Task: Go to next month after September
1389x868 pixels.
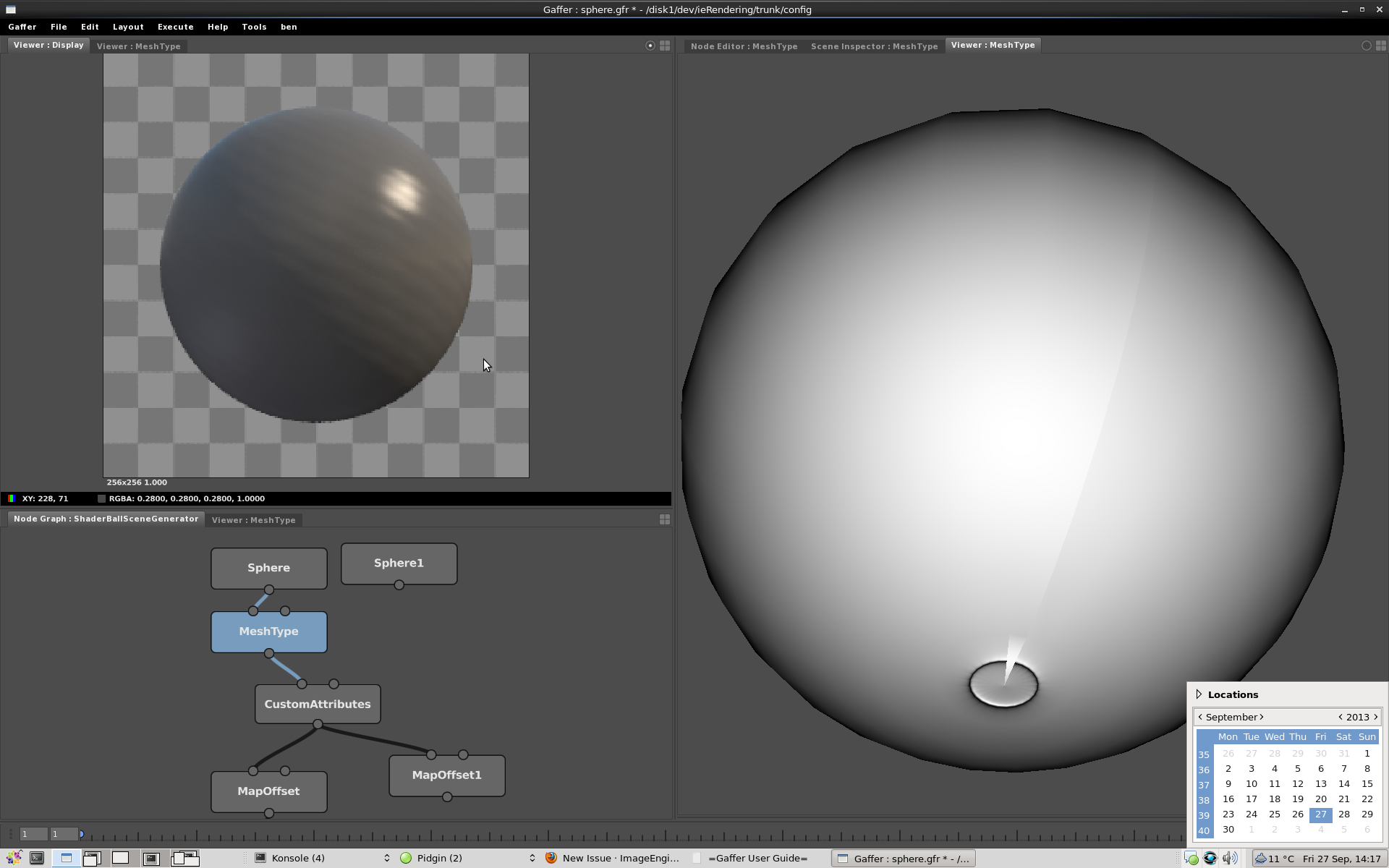Action: coord(1262,717)
